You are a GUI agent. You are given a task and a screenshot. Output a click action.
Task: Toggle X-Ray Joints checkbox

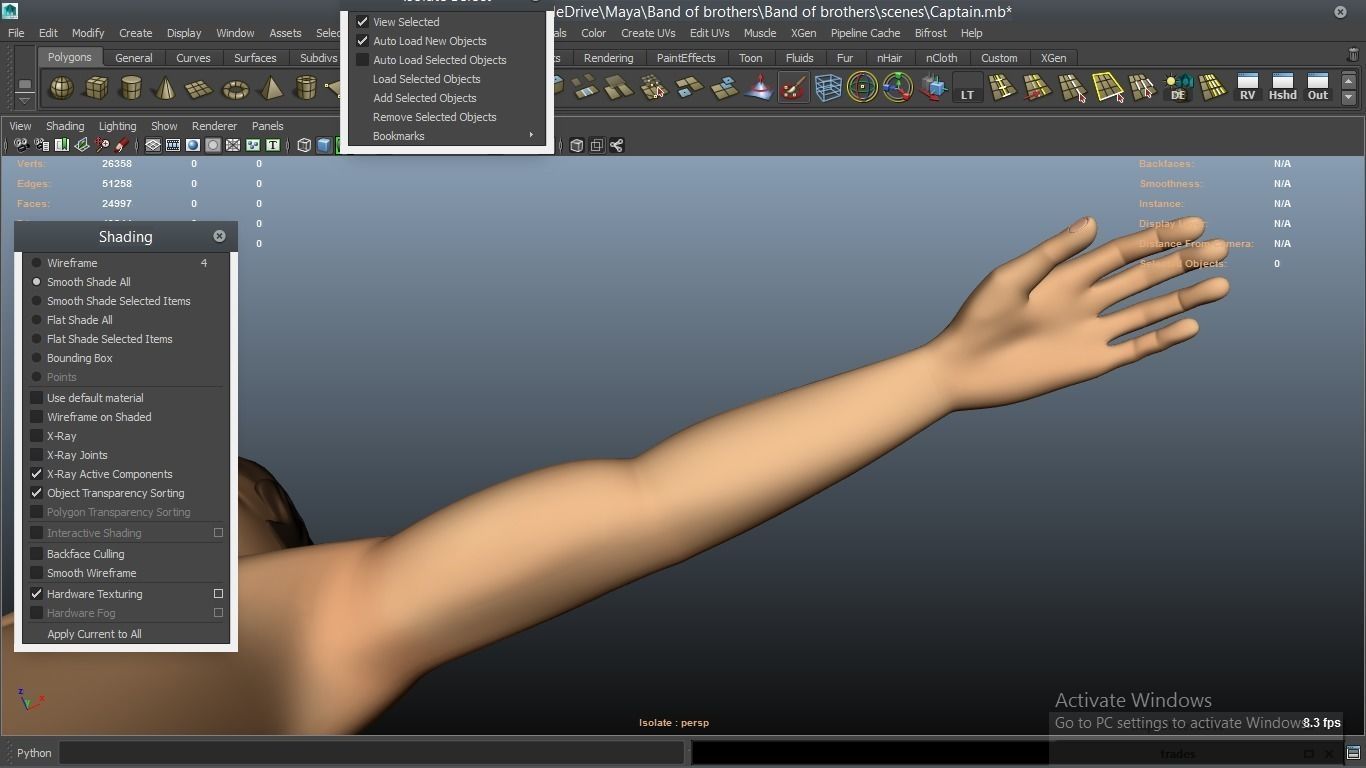click(37, 455)
